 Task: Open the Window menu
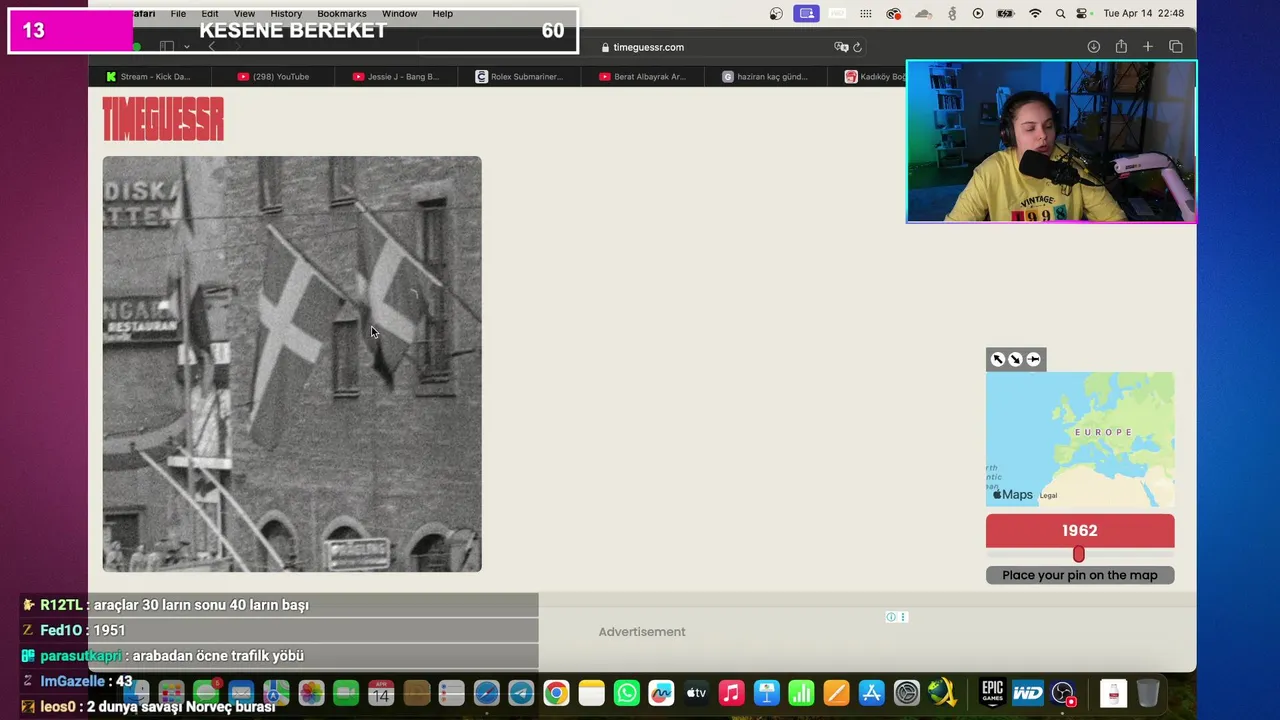(399, 14)
